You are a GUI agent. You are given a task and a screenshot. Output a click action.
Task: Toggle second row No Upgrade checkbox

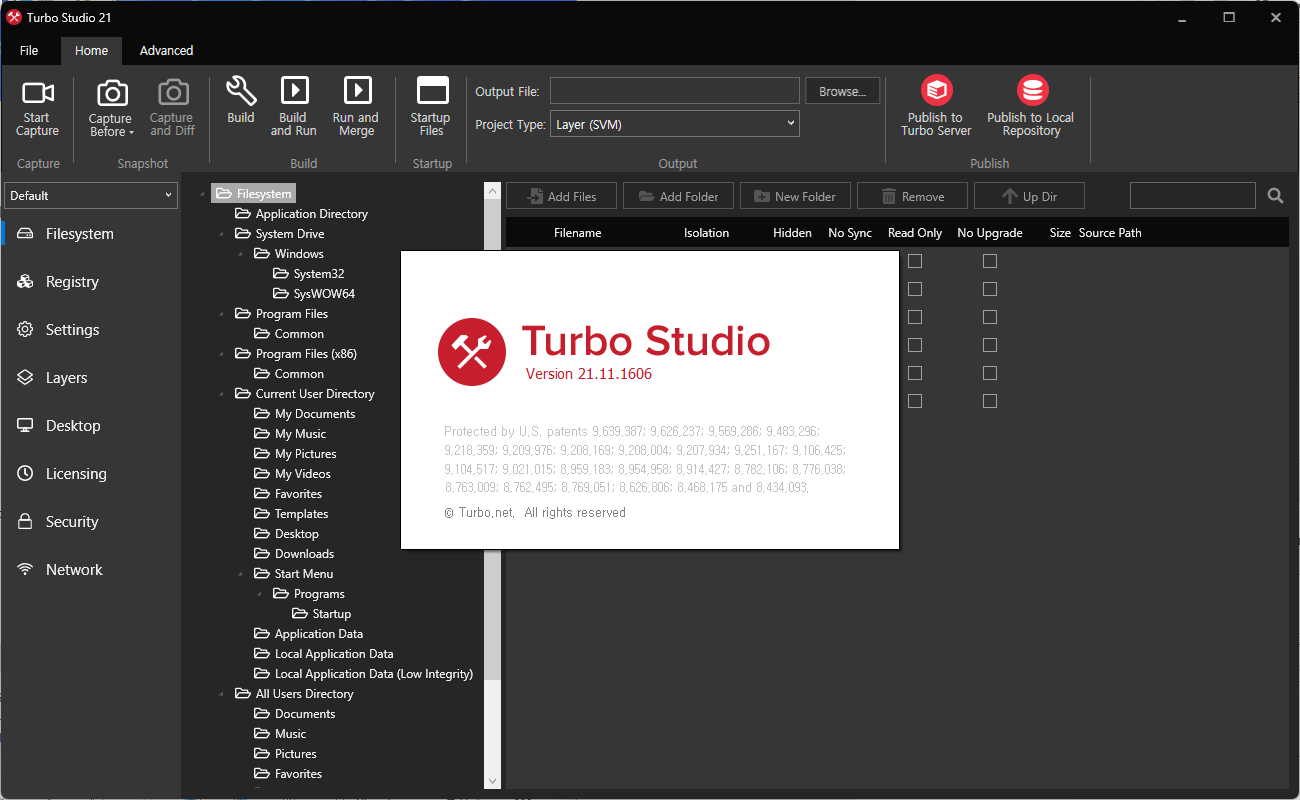pos(990,289)
